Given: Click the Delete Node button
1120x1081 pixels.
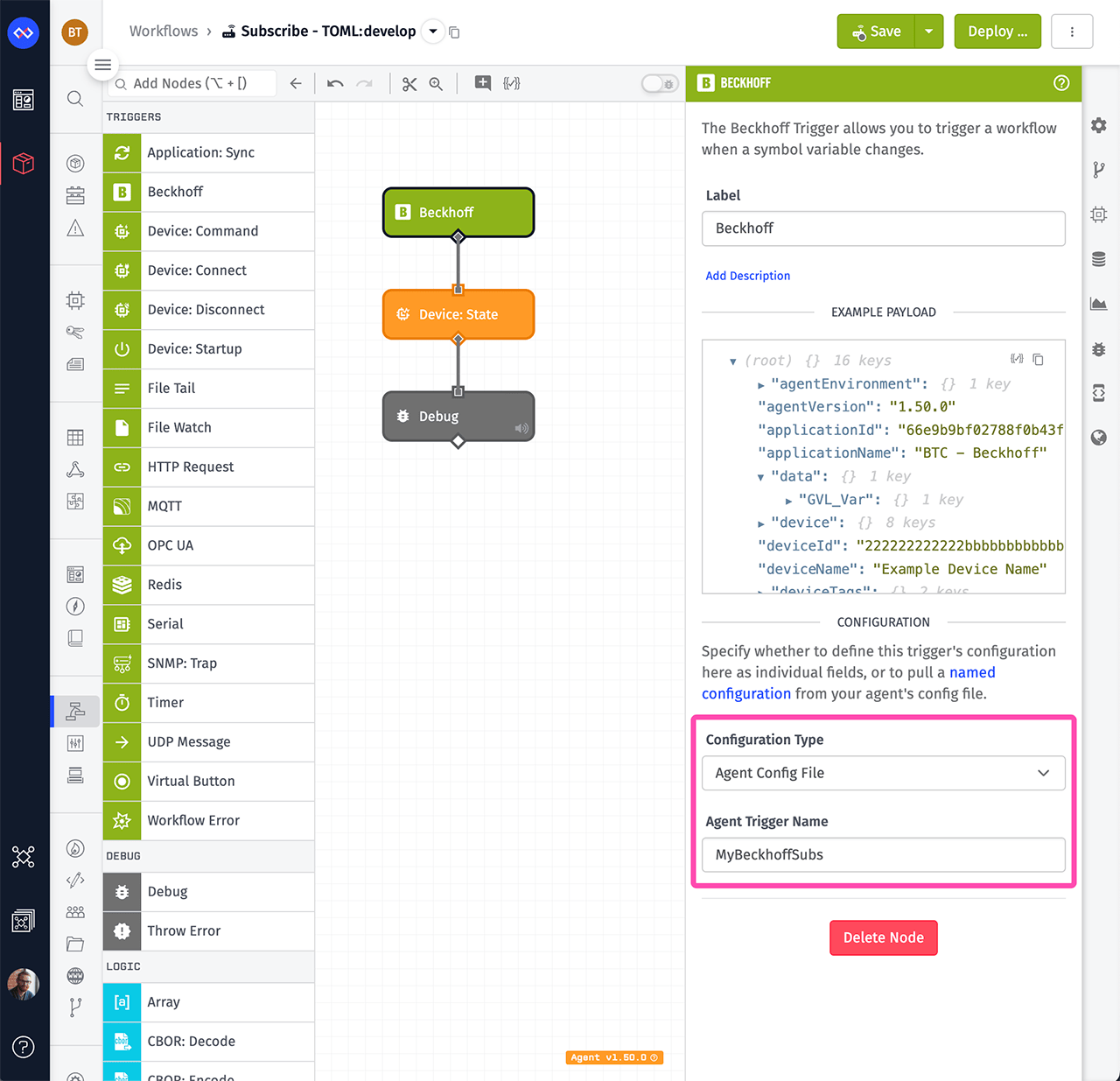Looking at the screenshot, I should (x=883, y=937).
